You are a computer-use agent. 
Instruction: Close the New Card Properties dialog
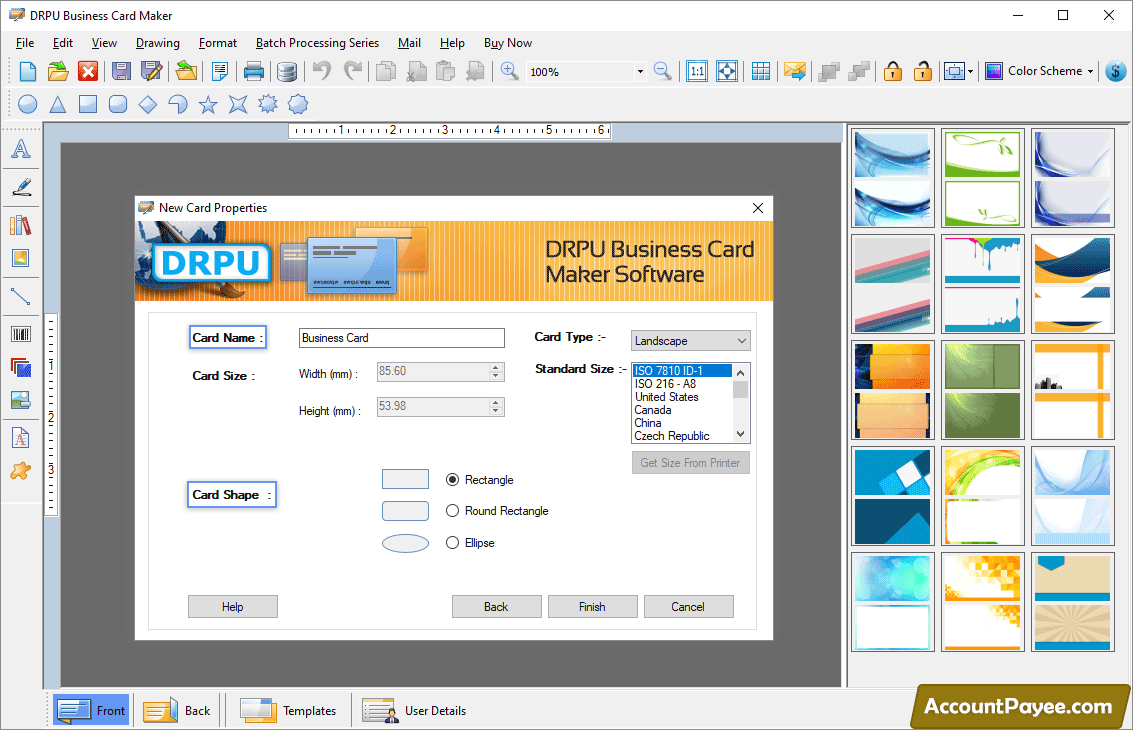click(x=758, y=207)
